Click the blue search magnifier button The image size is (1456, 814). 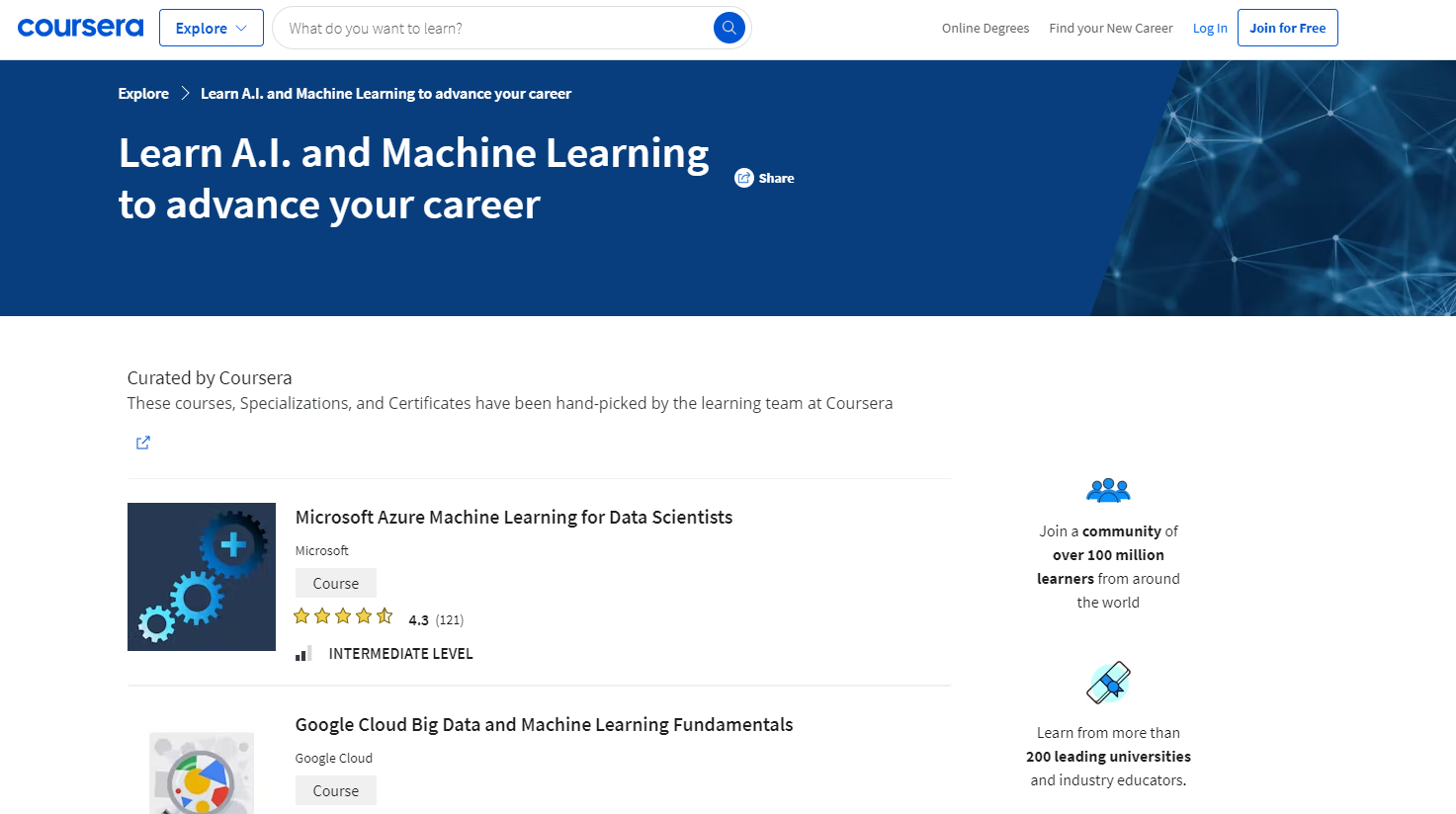(x=728, y=28)
